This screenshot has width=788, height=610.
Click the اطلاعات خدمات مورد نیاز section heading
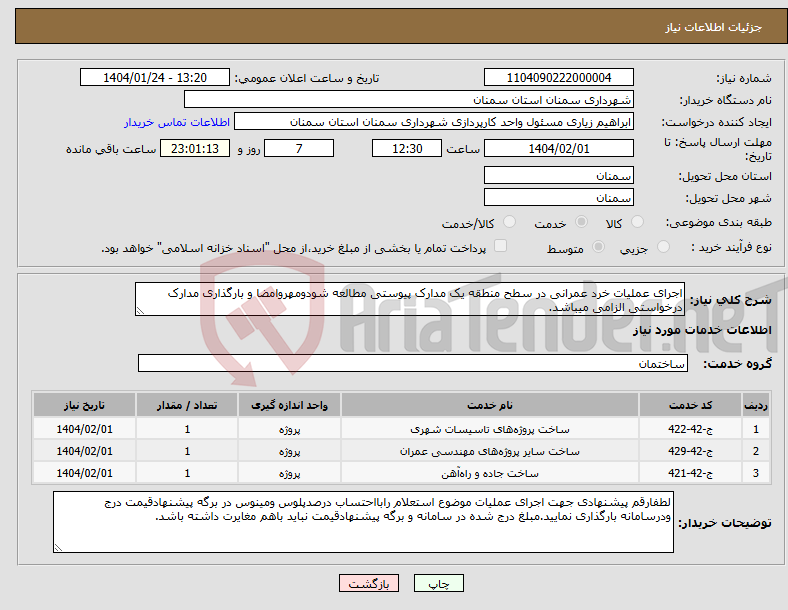tap(702, 330)
